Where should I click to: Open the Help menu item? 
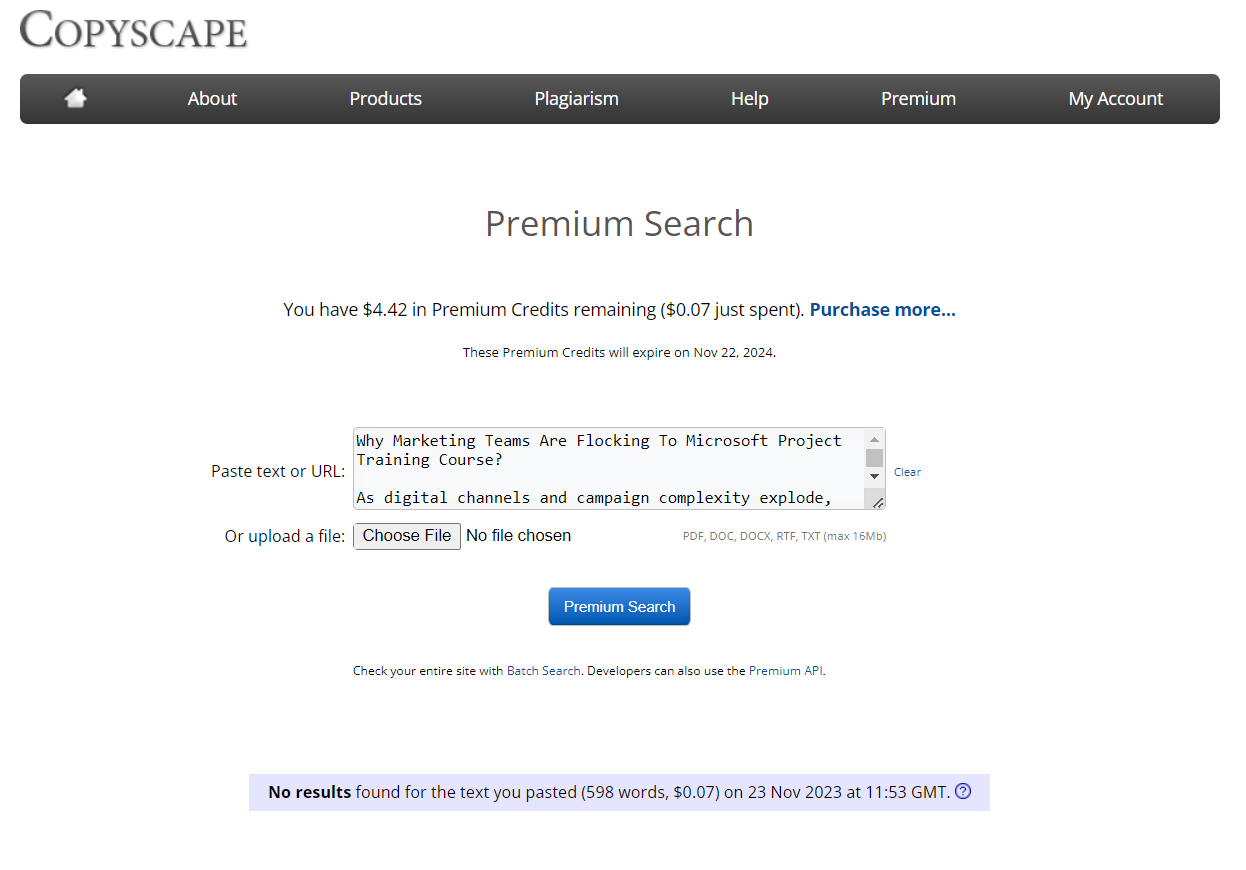(x=749, y=99)
